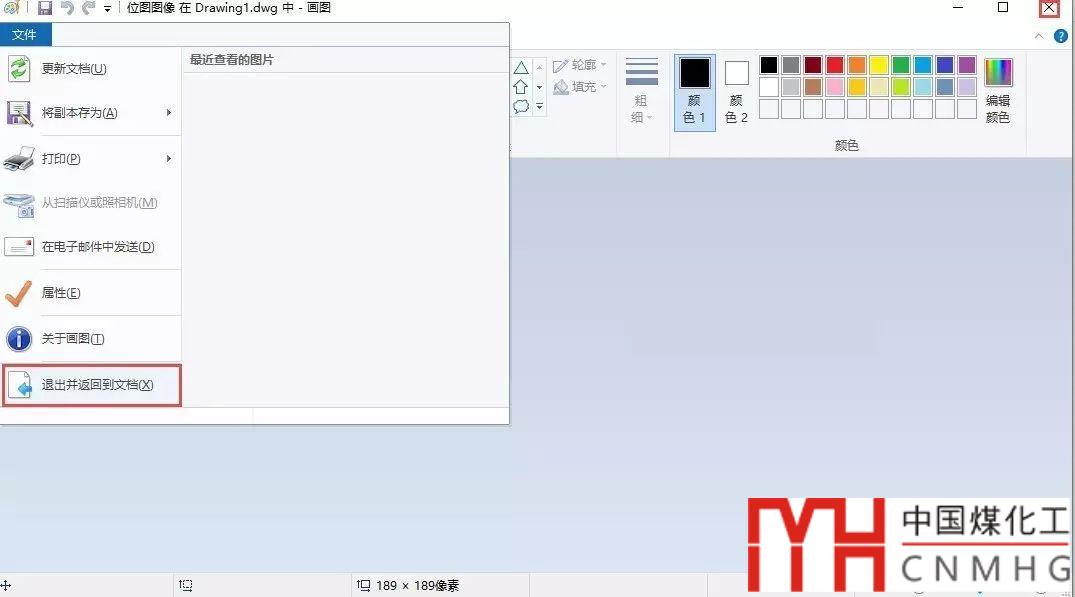This screenshot has height=597, width=1075.
Task: Collapse the ribbon with the chevron
Action: click(1039, 36)
